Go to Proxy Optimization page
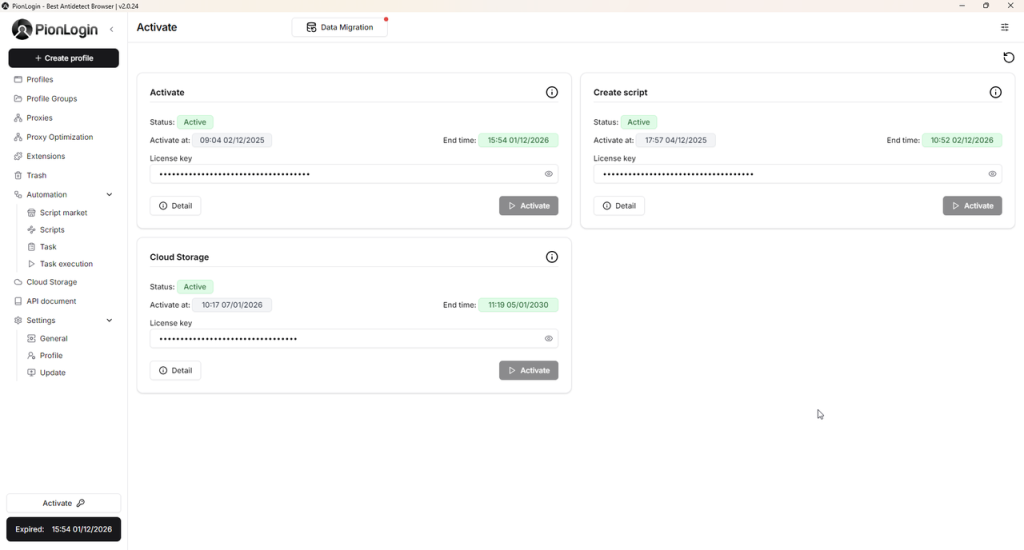Screen dimensions: 1024x550 (59, 137)
